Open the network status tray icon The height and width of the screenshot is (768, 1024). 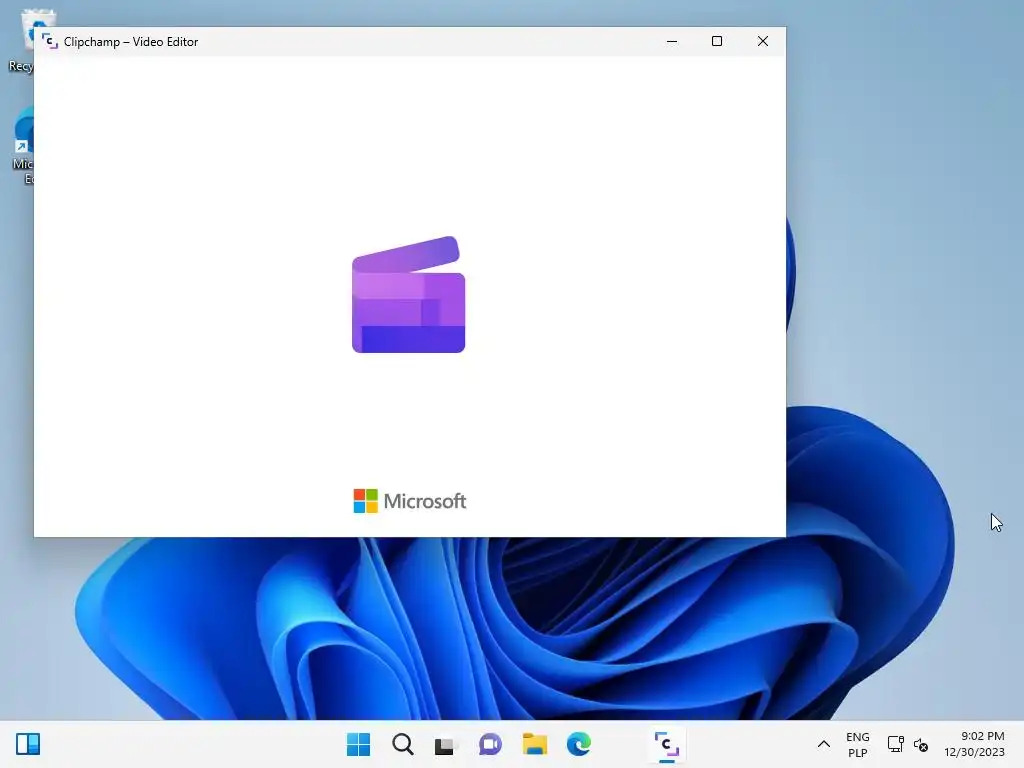(895, 744)
